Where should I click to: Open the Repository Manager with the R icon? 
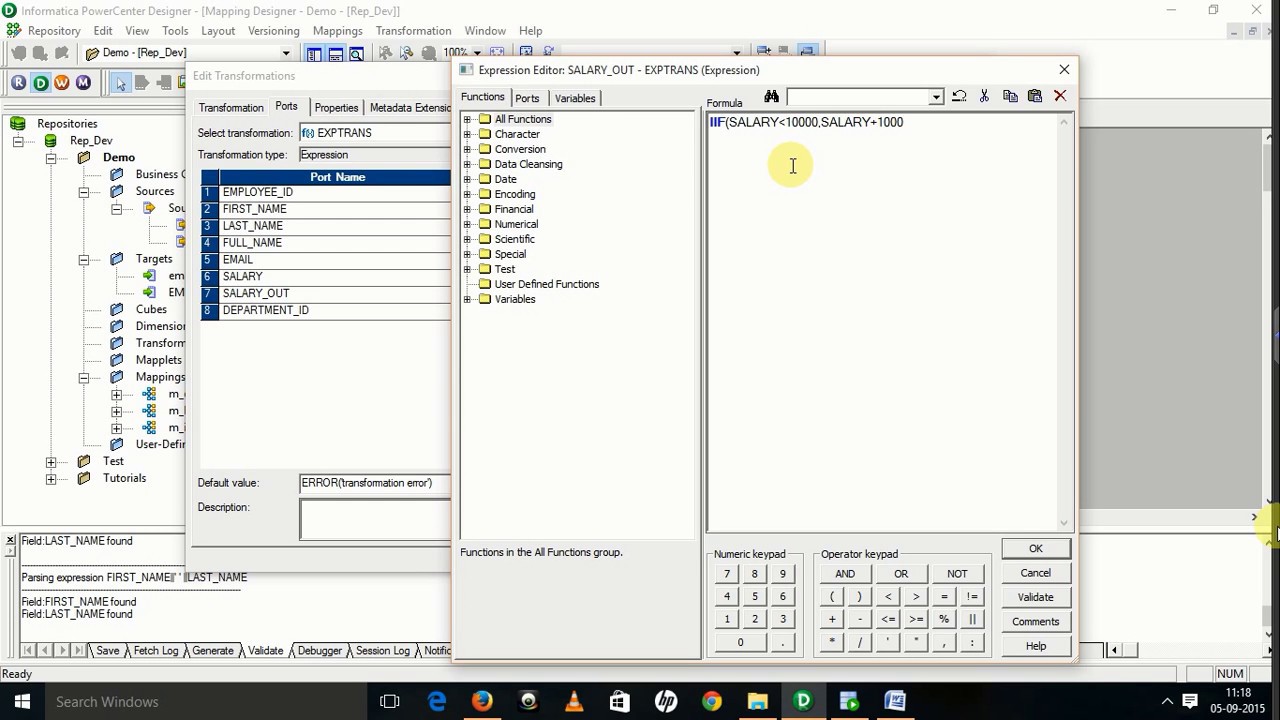pos(19,83)
